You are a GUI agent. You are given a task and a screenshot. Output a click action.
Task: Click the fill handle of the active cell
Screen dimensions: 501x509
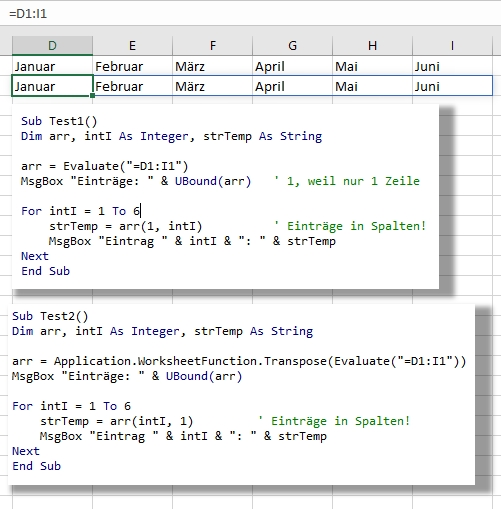pyautogui.click(x=92, y=96)
